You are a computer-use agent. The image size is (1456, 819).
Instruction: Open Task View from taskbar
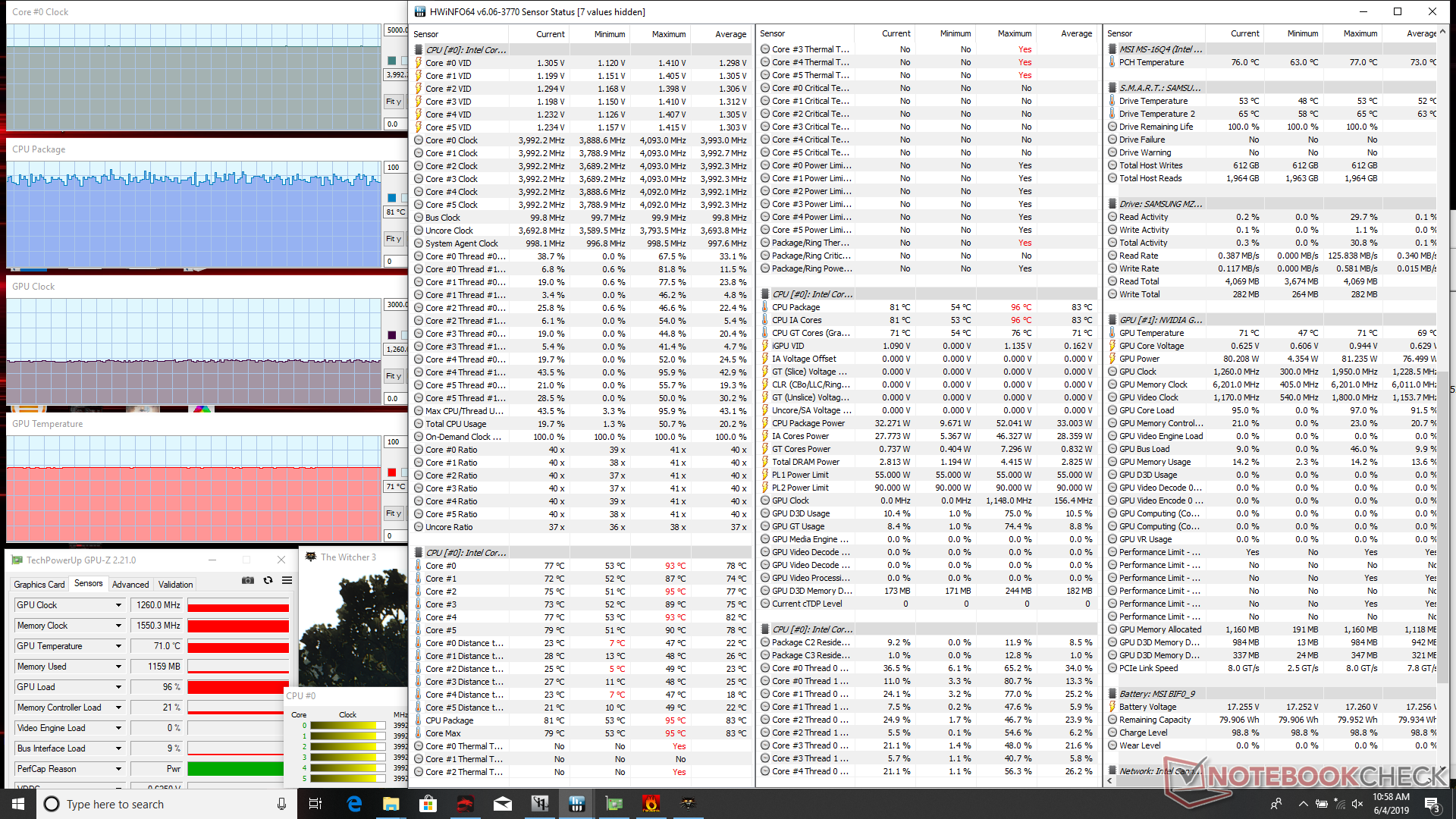click(315, 804)
